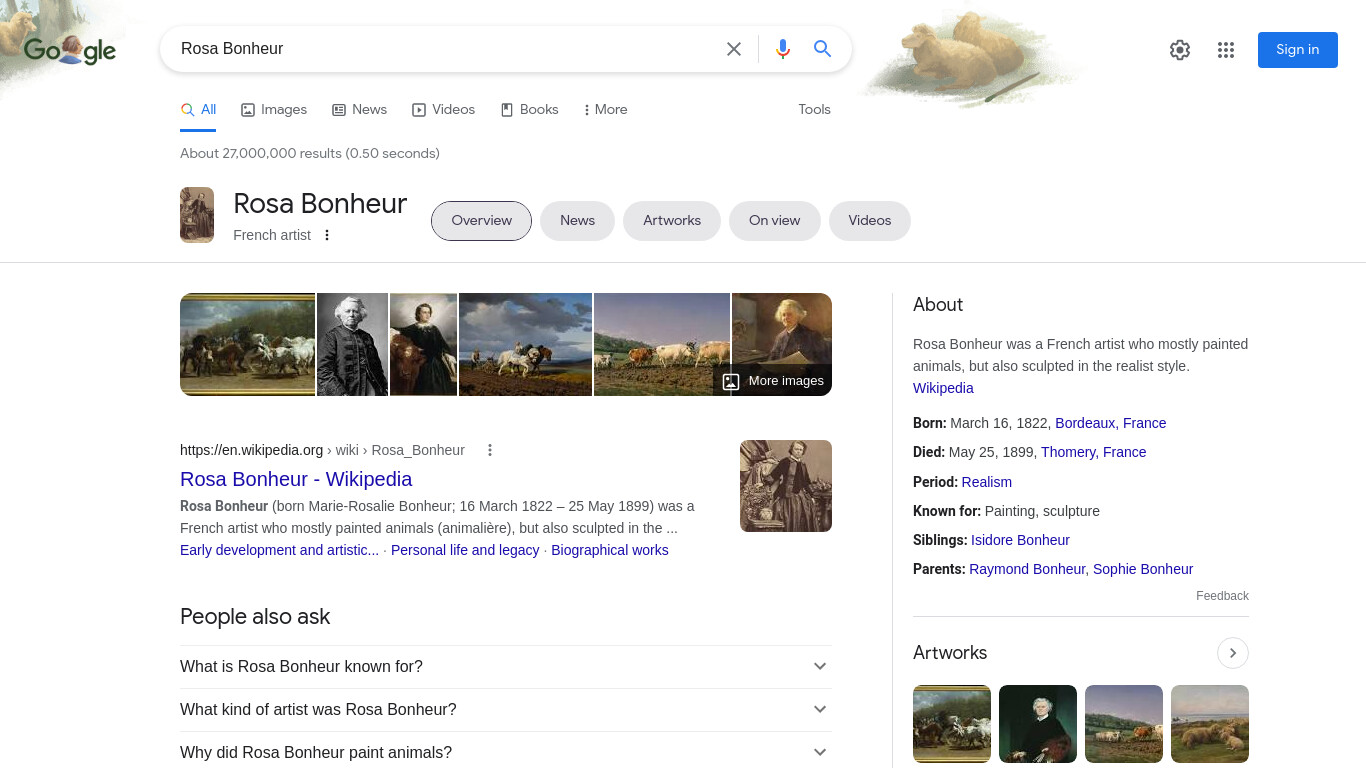Expand 'What kind of artist was Rosa Bonheur?'

[x=506, y=709]
